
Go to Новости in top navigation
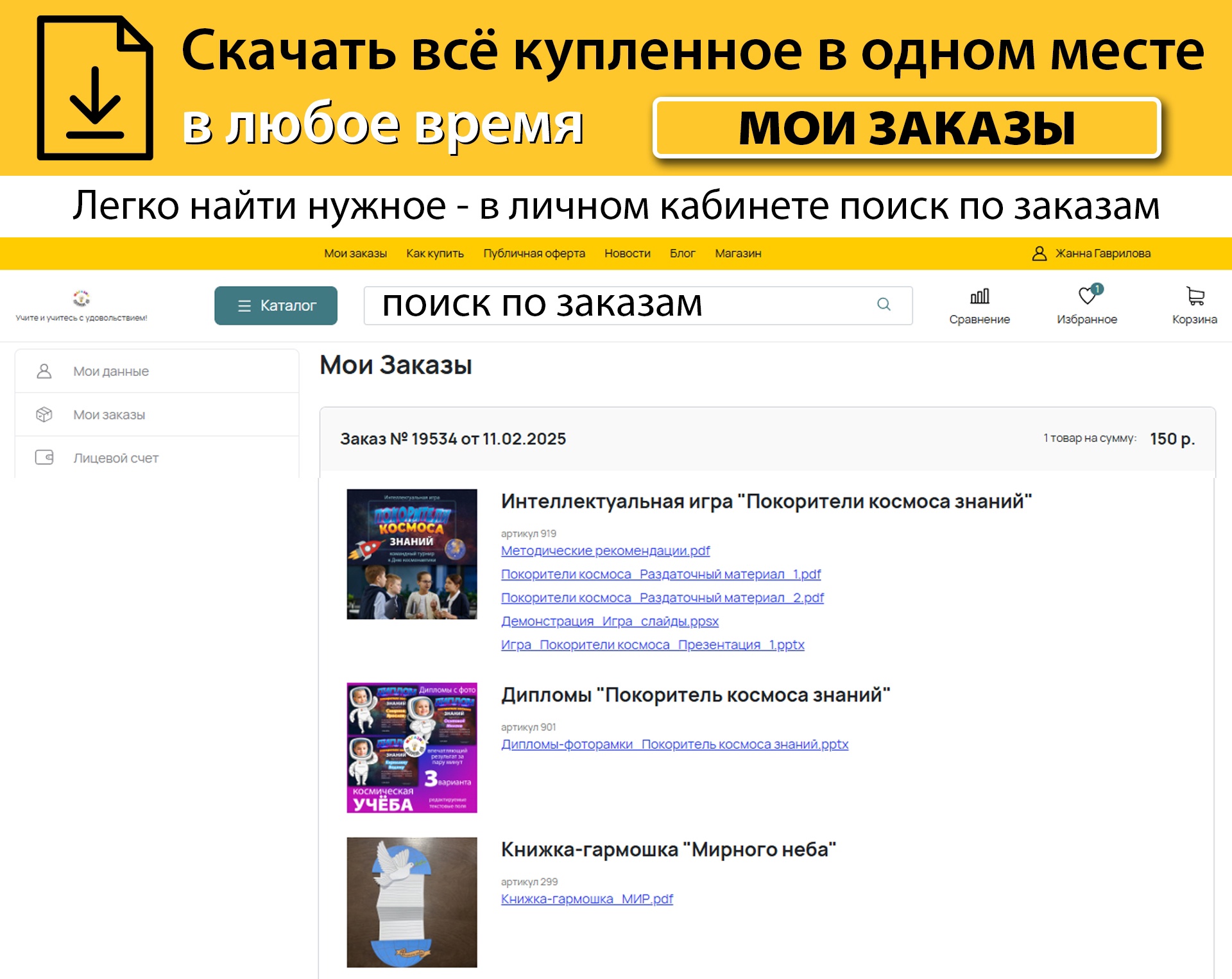click(627, 253)
